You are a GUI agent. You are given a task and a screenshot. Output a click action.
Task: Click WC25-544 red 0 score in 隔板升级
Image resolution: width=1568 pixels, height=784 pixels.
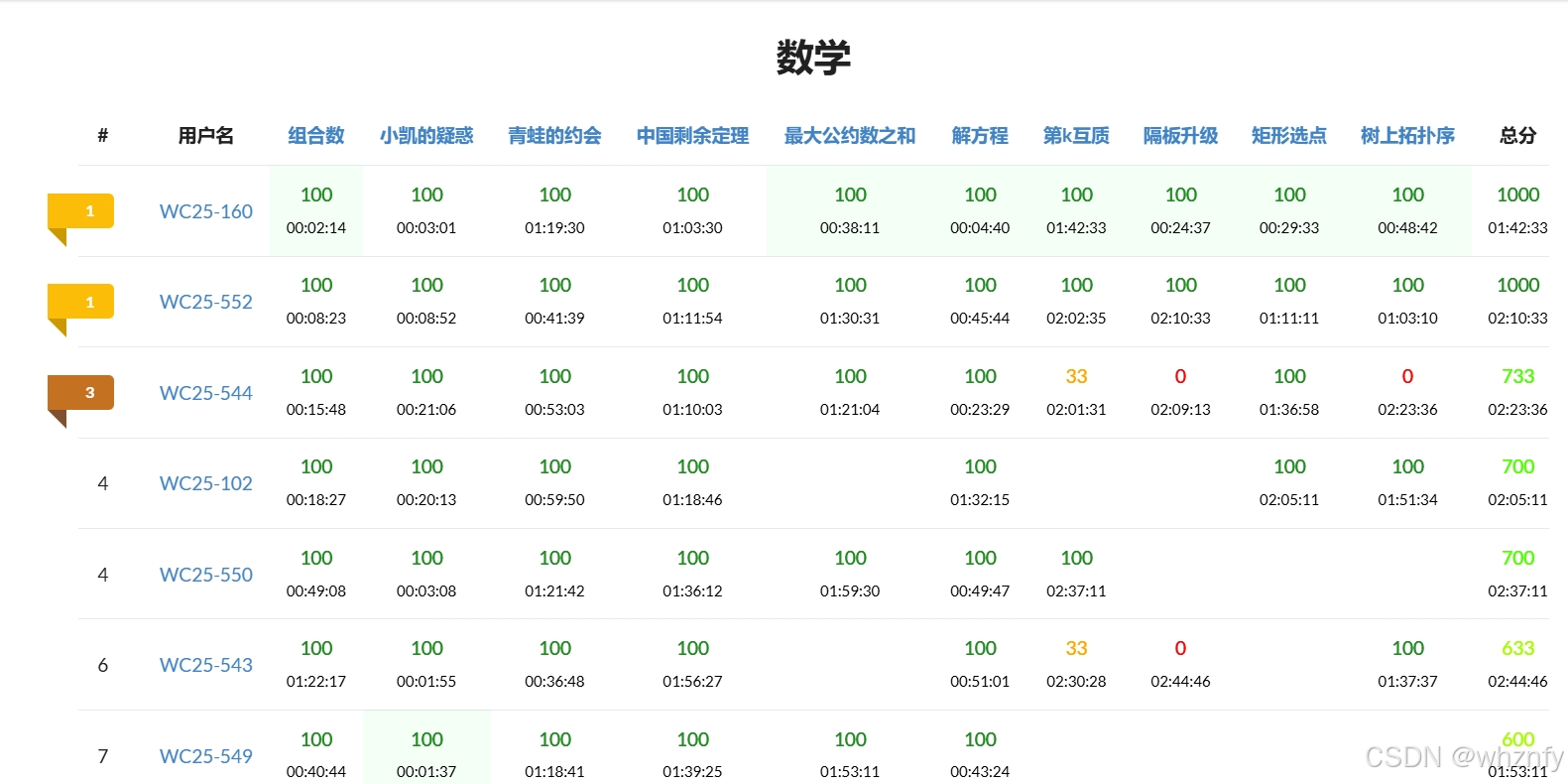point(1180,376)
